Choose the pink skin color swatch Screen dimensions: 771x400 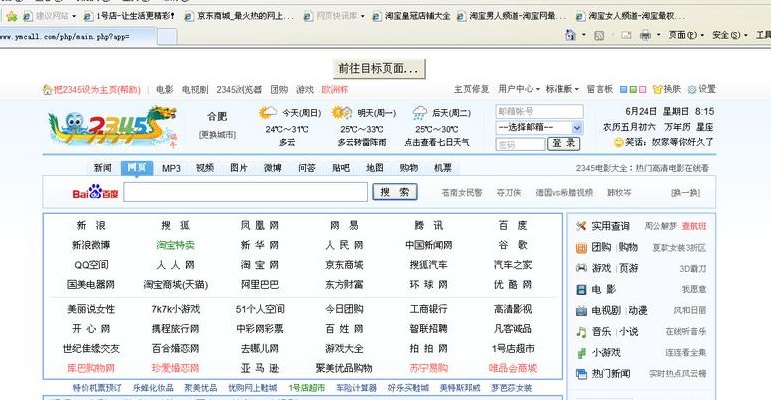coord(642,90)
